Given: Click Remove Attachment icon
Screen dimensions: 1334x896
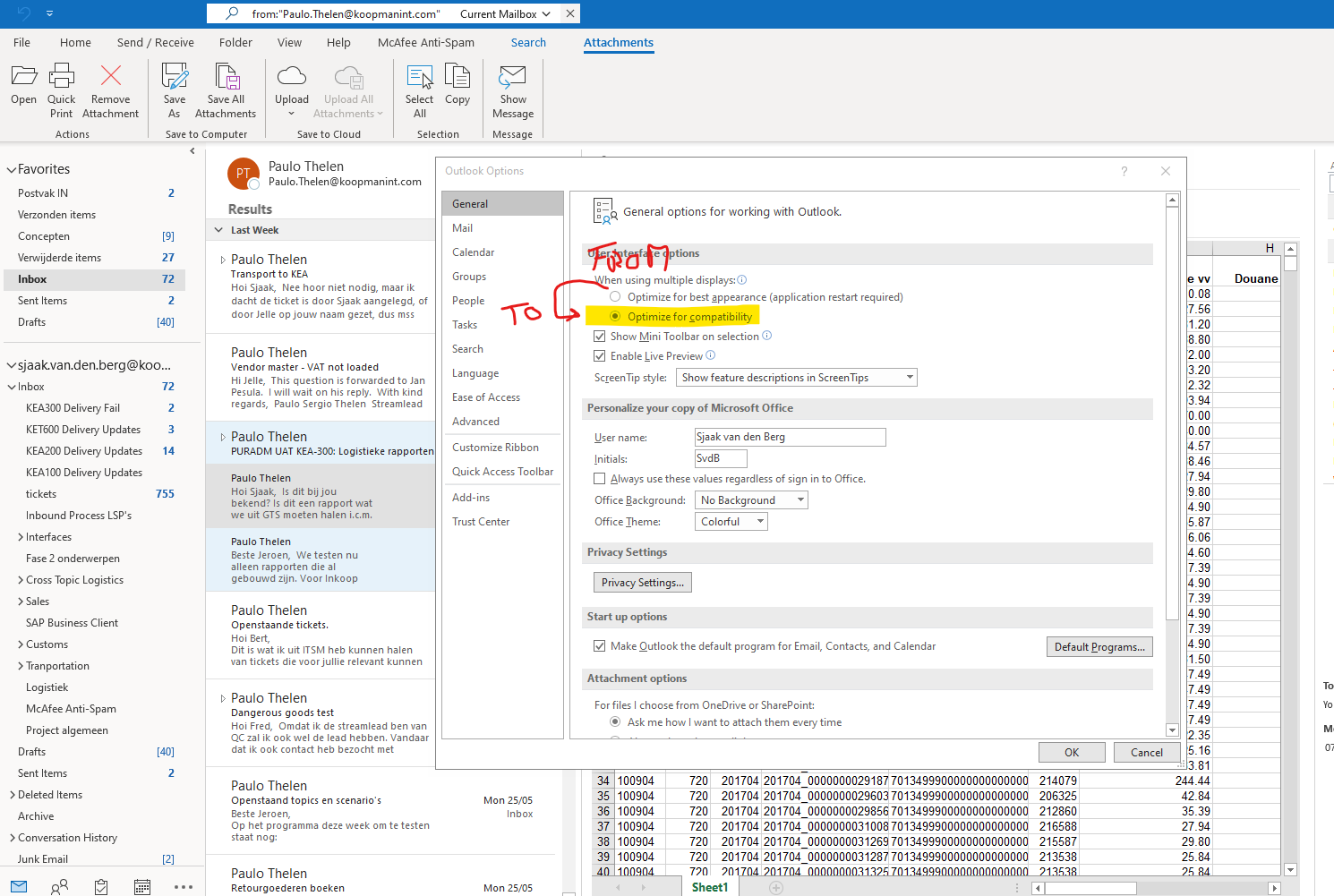Looking at the screenshot, I should click(x=111, y=76).
